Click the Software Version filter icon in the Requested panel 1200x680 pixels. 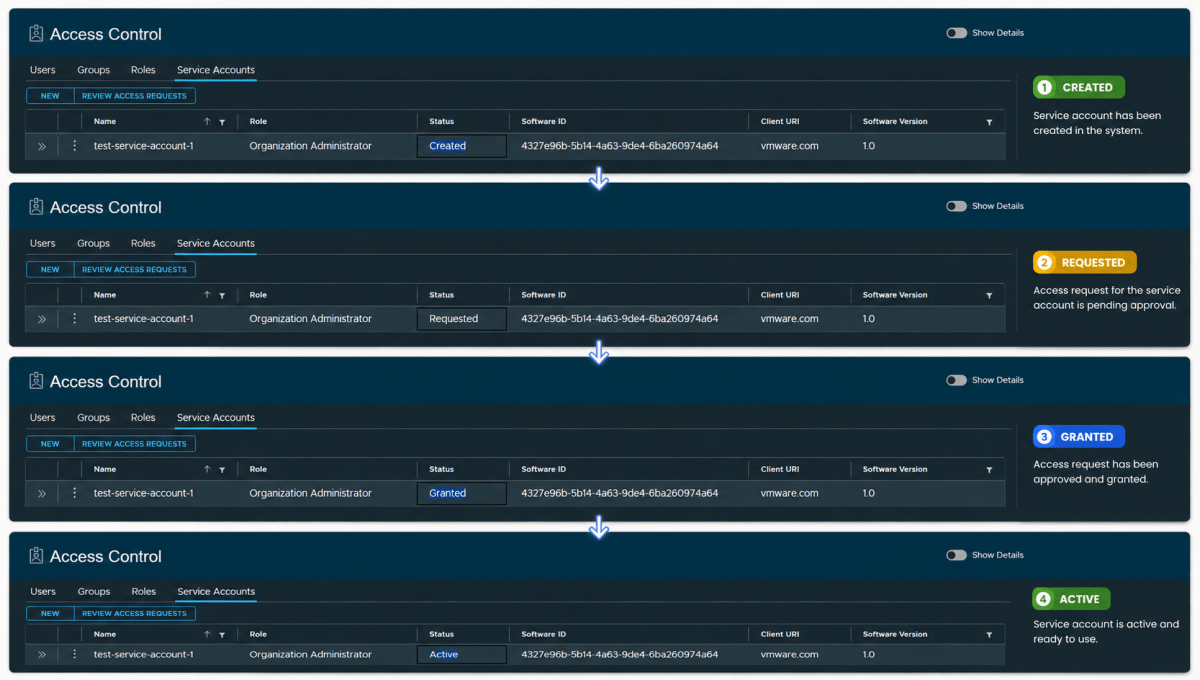click(x=989, y=296)
